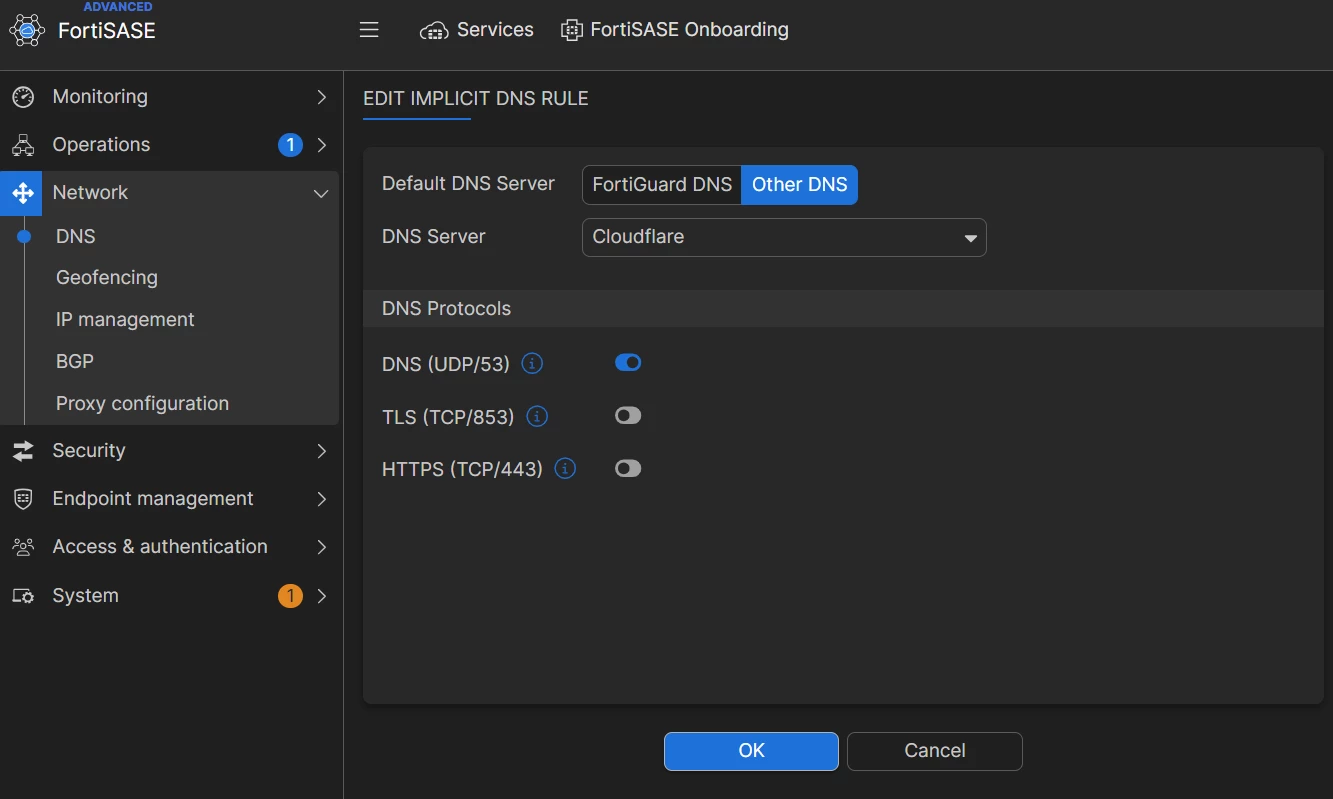The height and width of the screenshot is (799, 1333).
Task: Toggle the hamburger menu icon
Action: point(369,30)
